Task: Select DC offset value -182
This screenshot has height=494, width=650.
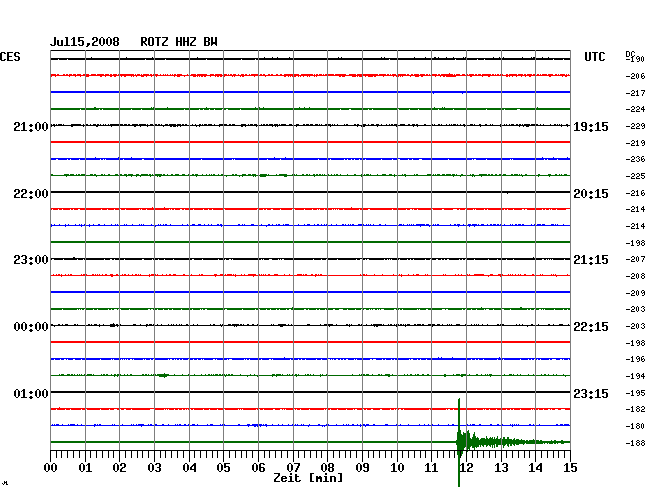Action: click(635, 410)
